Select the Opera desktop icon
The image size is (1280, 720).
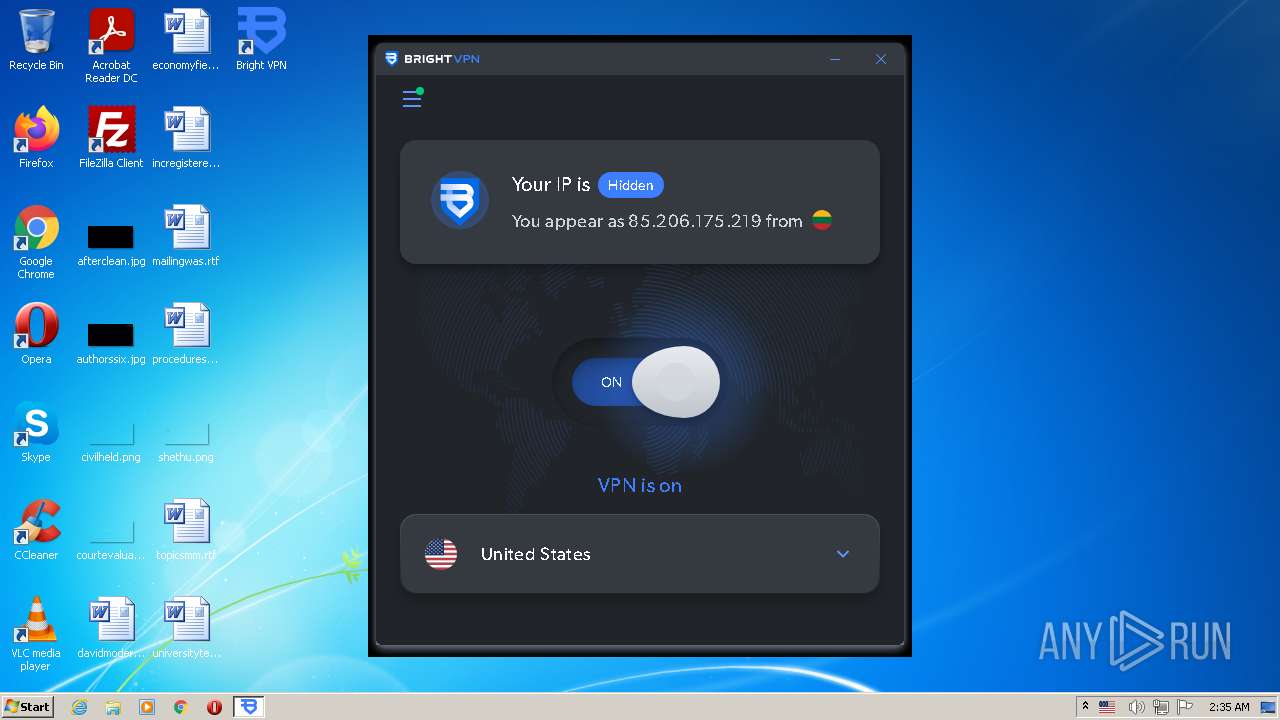(x=36, y=334)
